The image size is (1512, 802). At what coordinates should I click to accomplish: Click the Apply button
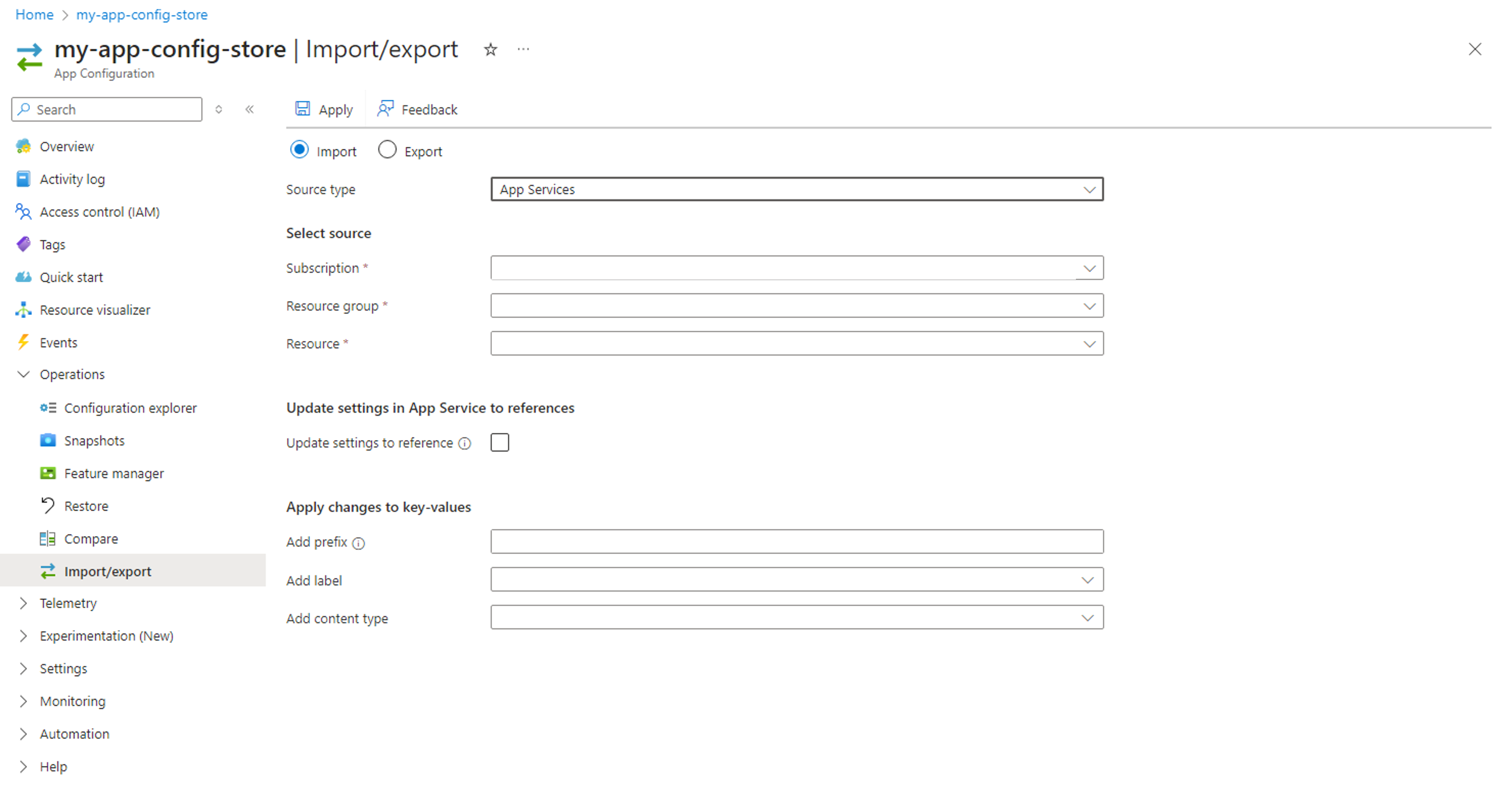(x=325, y=109)
